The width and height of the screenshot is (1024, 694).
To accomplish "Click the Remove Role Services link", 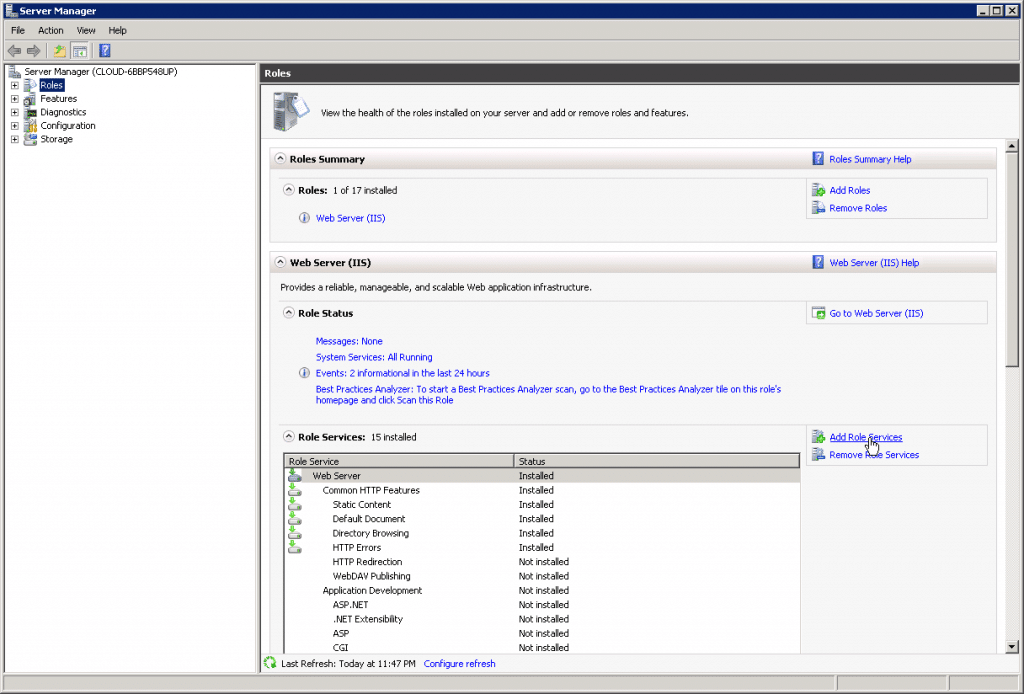I will tap(874, 455).
